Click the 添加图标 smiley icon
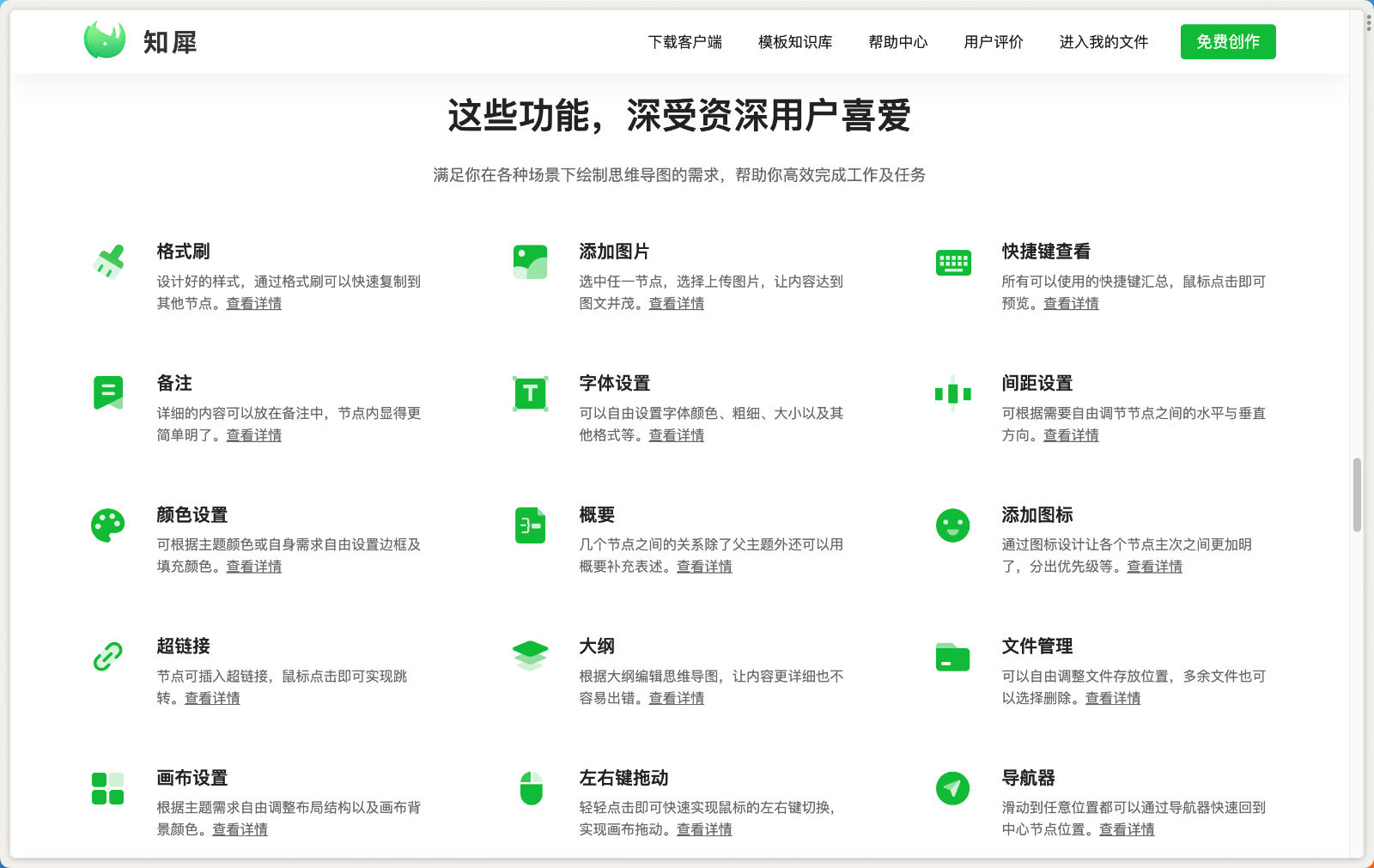The height and width of the screenshot is (868, 1374). pos(952,525)
